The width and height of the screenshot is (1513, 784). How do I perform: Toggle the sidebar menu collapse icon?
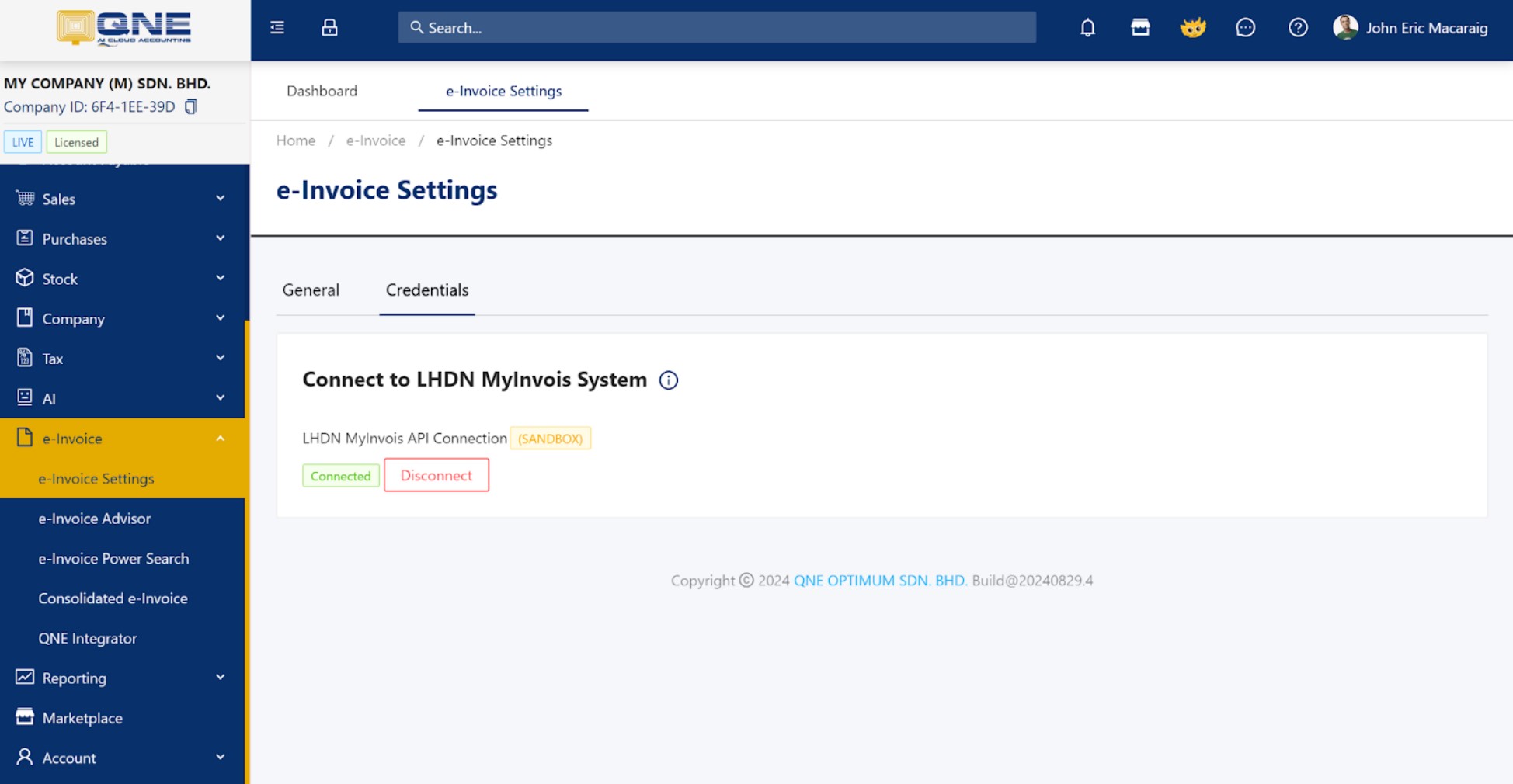pyautogui.click(x=277, y=28)
